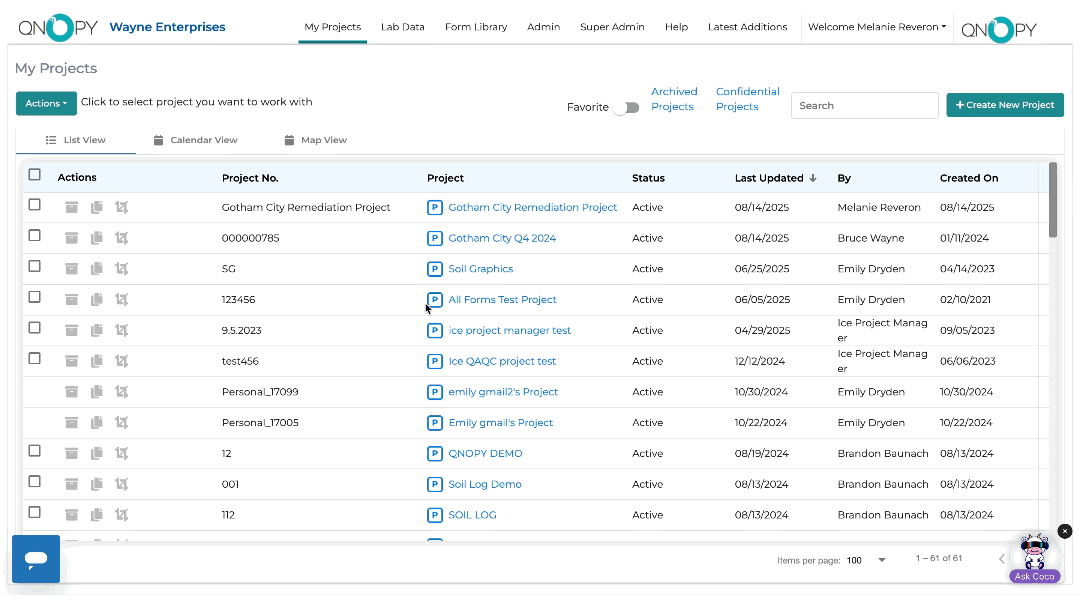Click crop-rotate icon in Gotham City Q4 2024 row
The height and width of the screenshot is (608, 1080).
click(122, 238)
